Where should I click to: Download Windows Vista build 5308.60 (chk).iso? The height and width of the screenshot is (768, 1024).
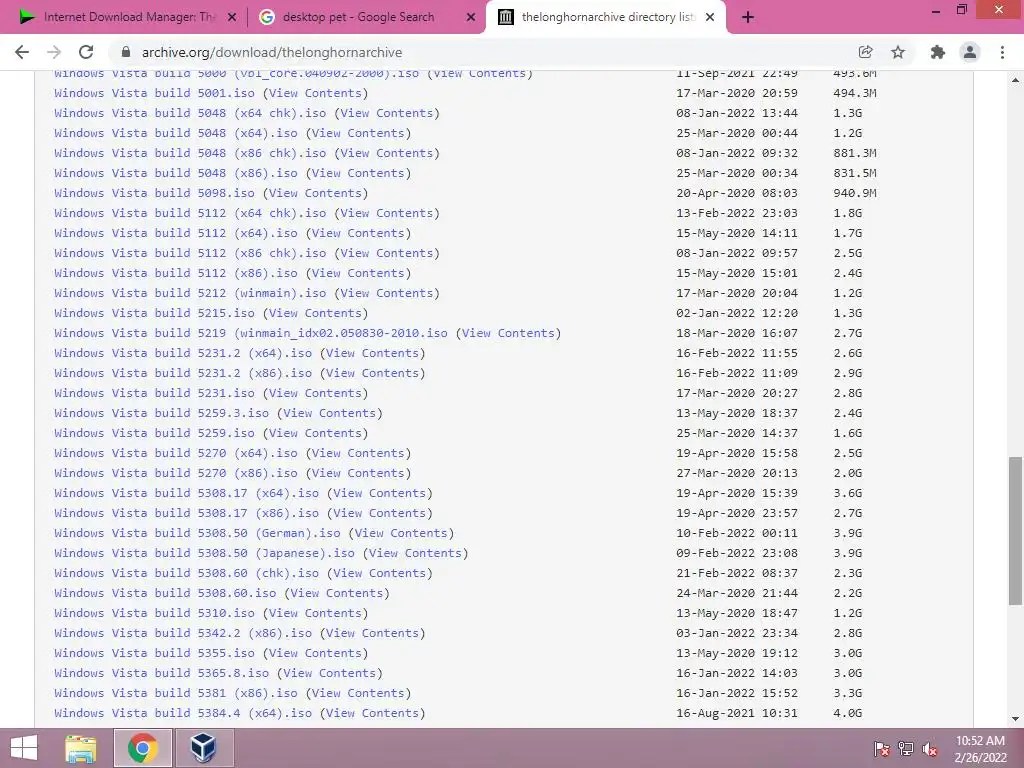(187, 573)
